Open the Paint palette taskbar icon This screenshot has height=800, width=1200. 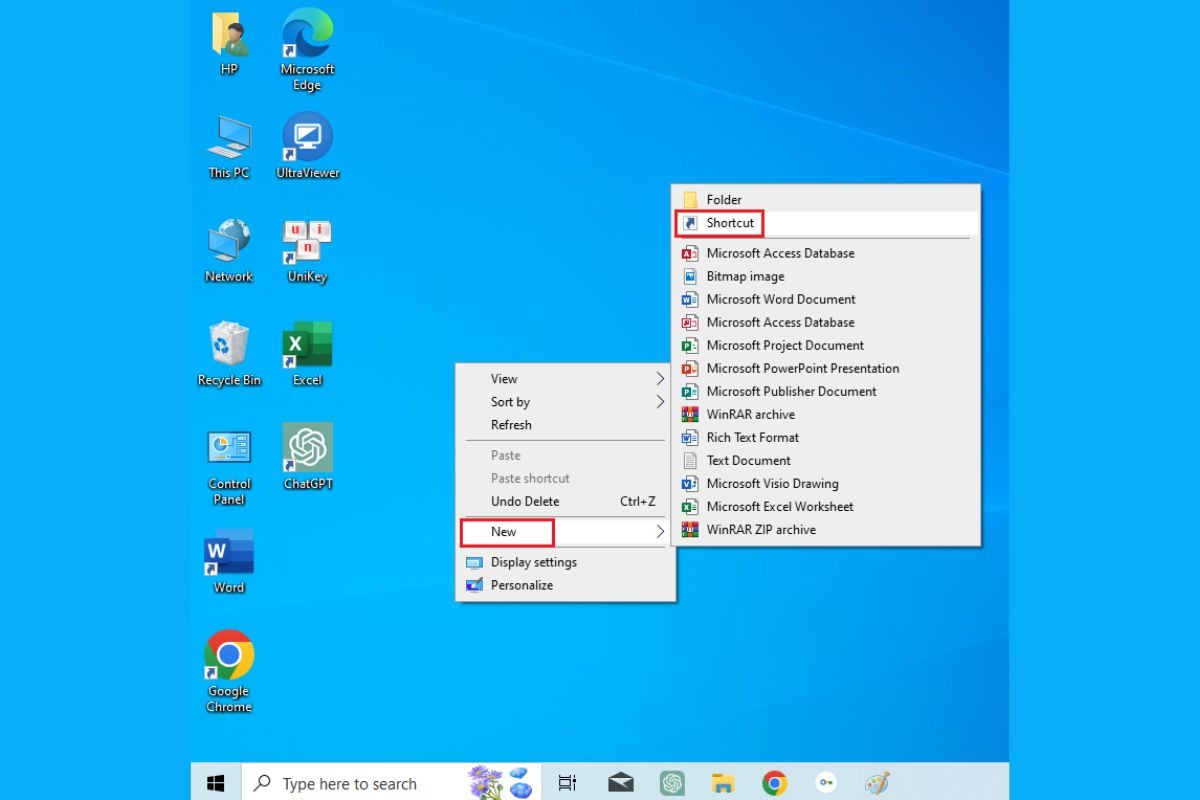(877, 782)
